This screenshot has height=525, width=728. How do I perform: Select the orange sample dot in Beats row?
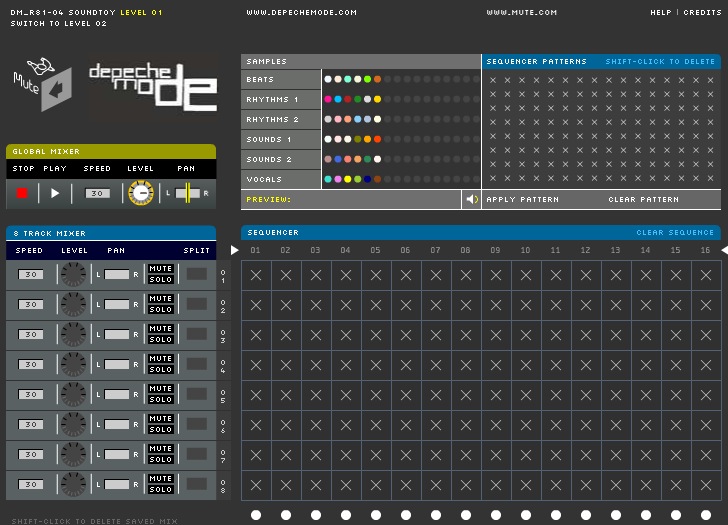(377, 79)
